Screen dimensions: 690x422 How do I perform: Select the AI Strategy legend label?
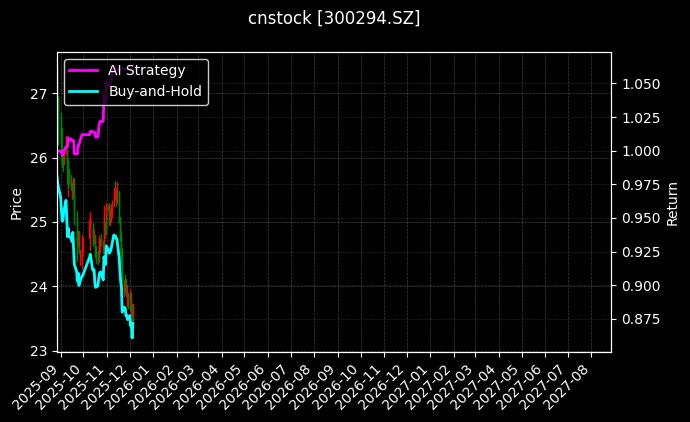(146, 70)
